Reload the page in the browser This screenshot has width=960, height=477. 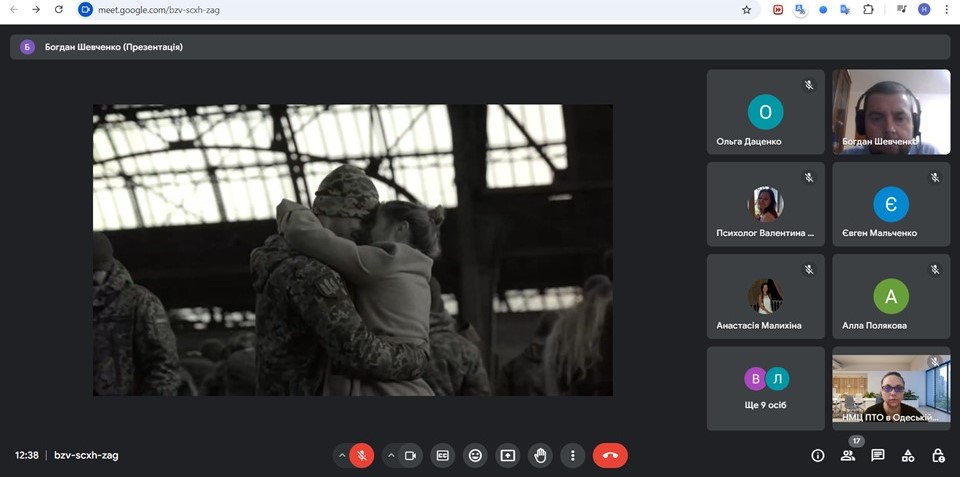click(59, 10)
